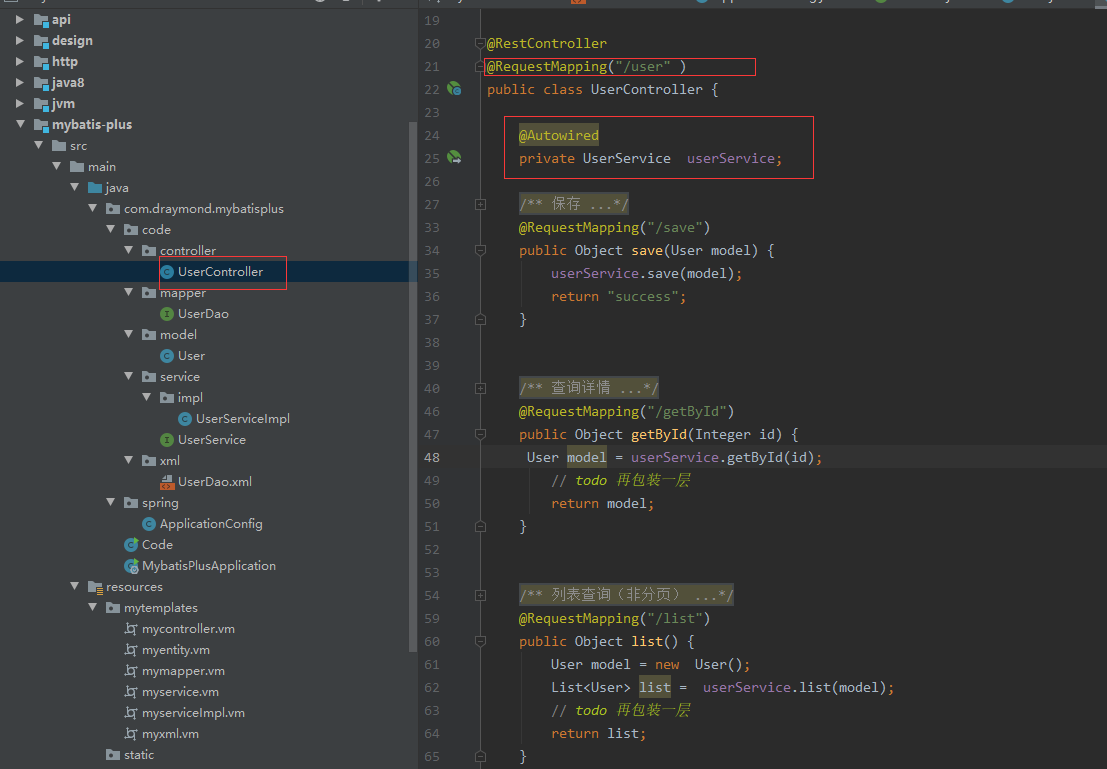The height and width of the screenshot is (769, 1107).
Task: Click the @Autowired annotation text
Action: 558,136
